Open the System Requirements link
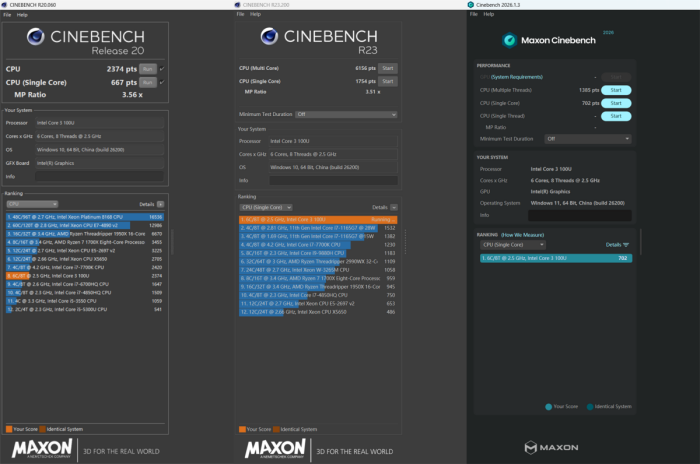This screenshot has width=700, height=464. (517, 77)
